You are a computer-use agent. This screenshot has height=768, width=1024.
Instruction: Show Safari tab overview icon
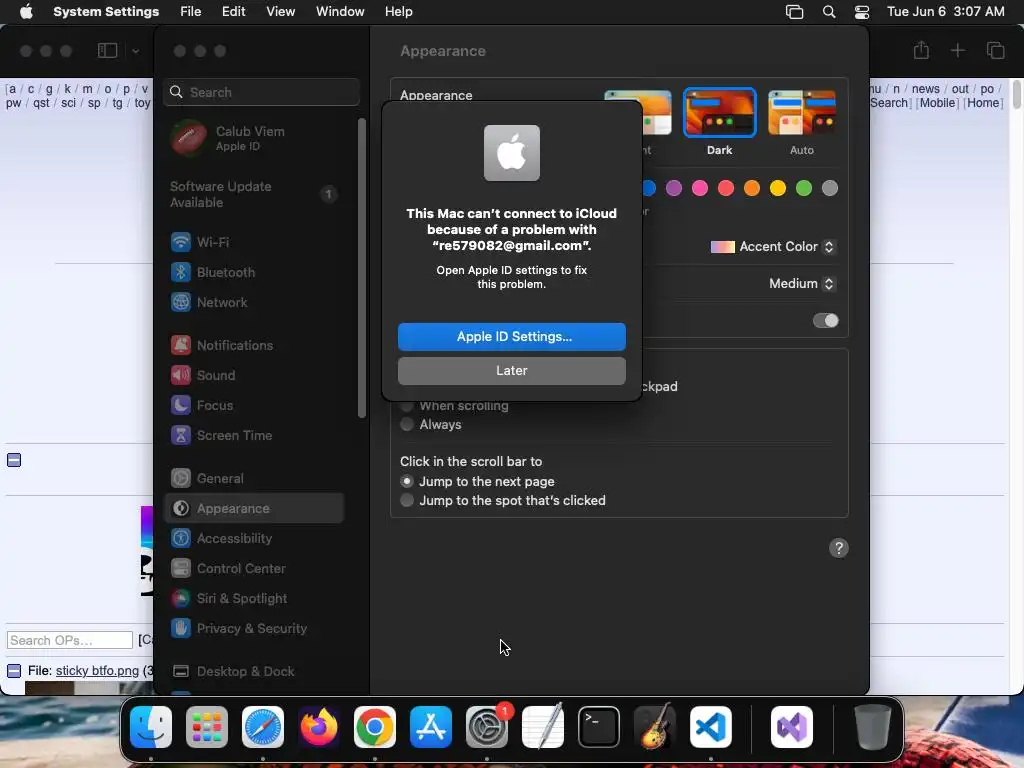(995, 50)
